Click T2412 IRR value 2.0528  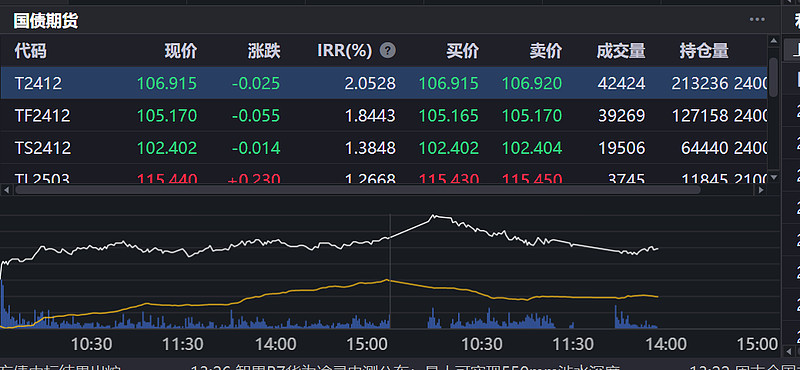tap(370, 83)
